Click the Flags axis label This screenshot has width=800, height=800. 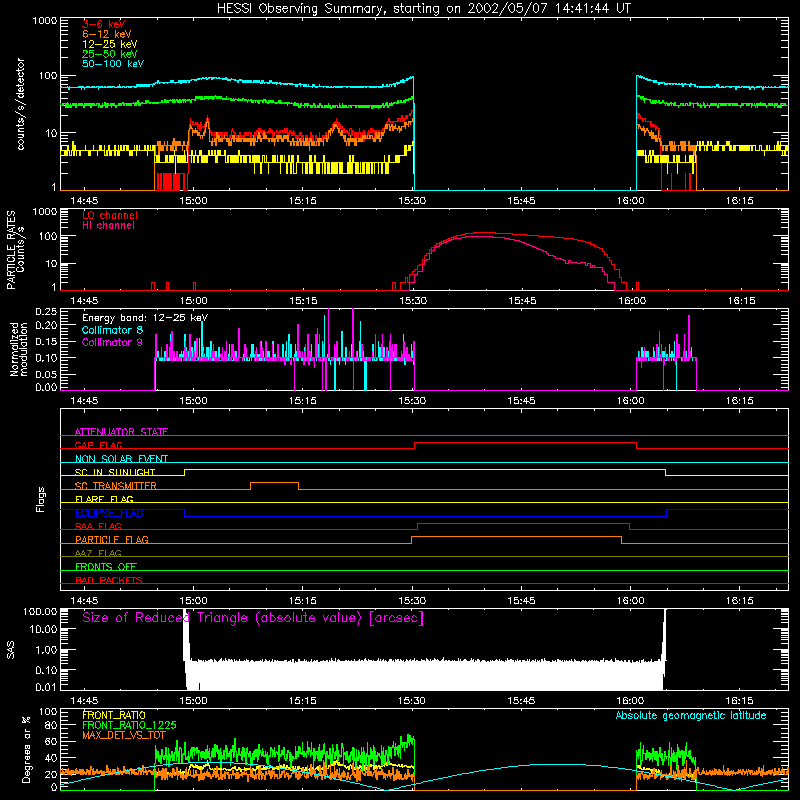[41, 499]
